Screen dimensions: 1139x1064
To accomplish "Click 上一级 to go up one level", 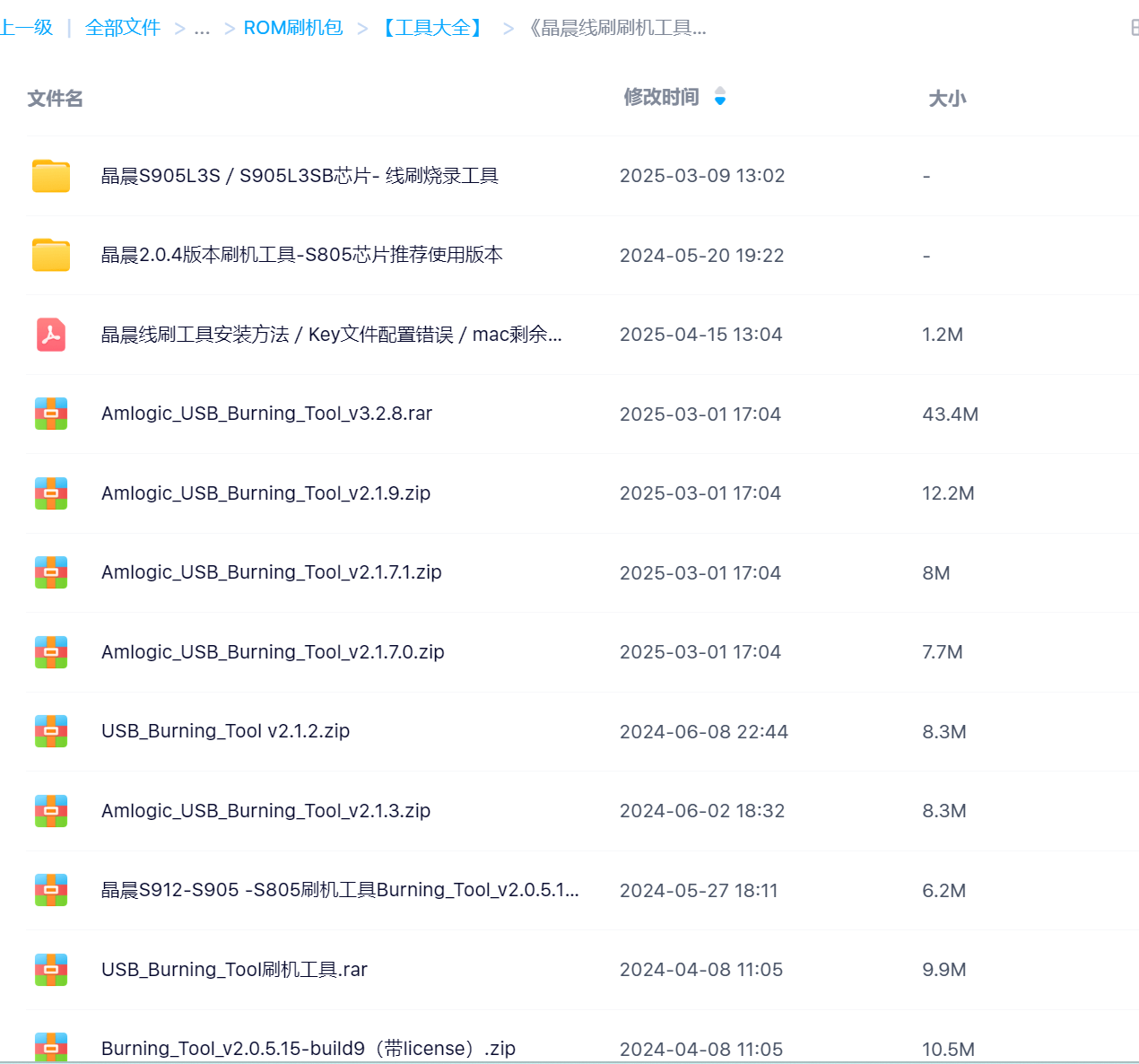I will coord(27,28).
